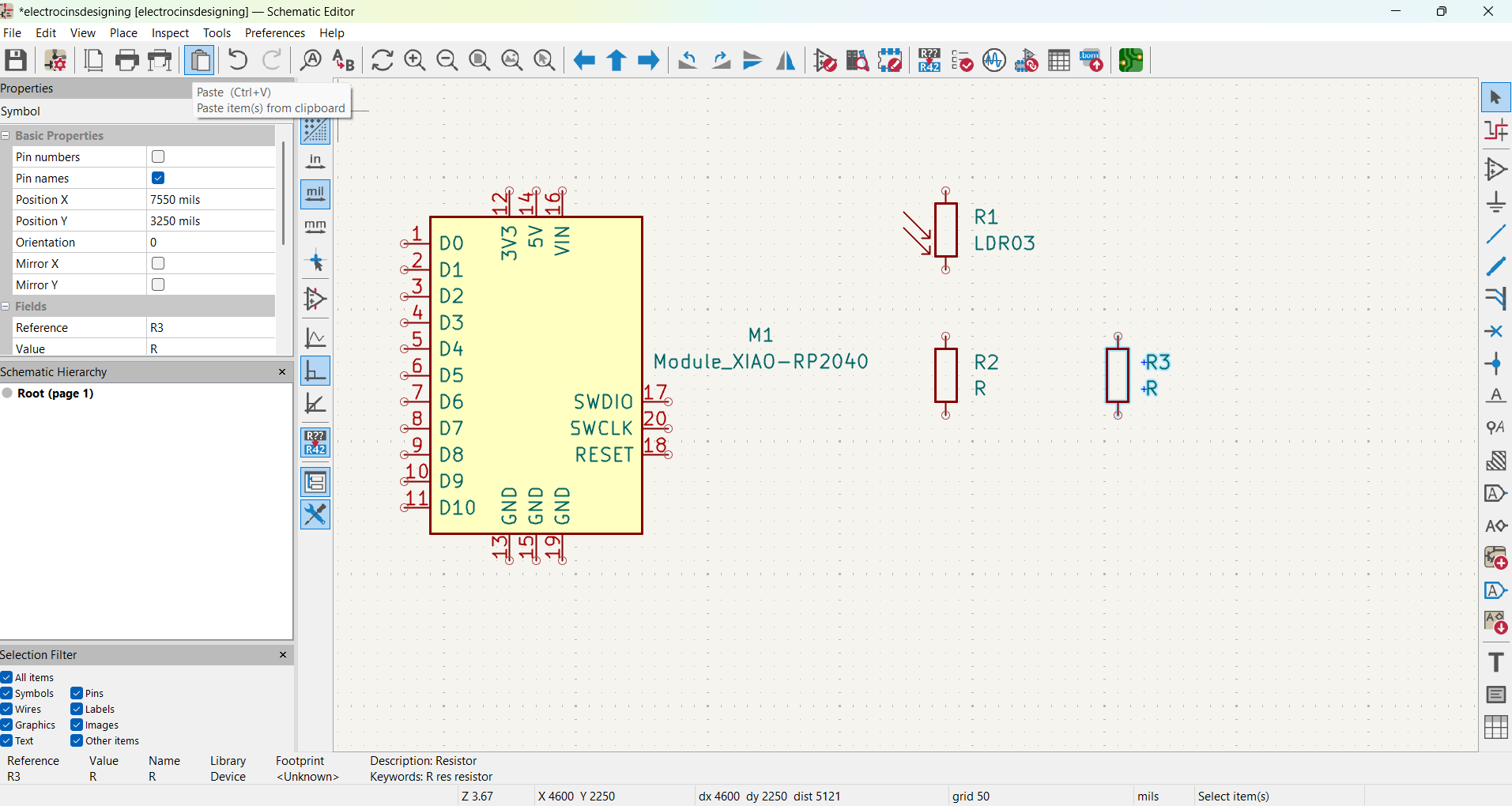Zoom out of the schematic
This screenshot has width=1512, height=806.
click(x=447, y=60)
